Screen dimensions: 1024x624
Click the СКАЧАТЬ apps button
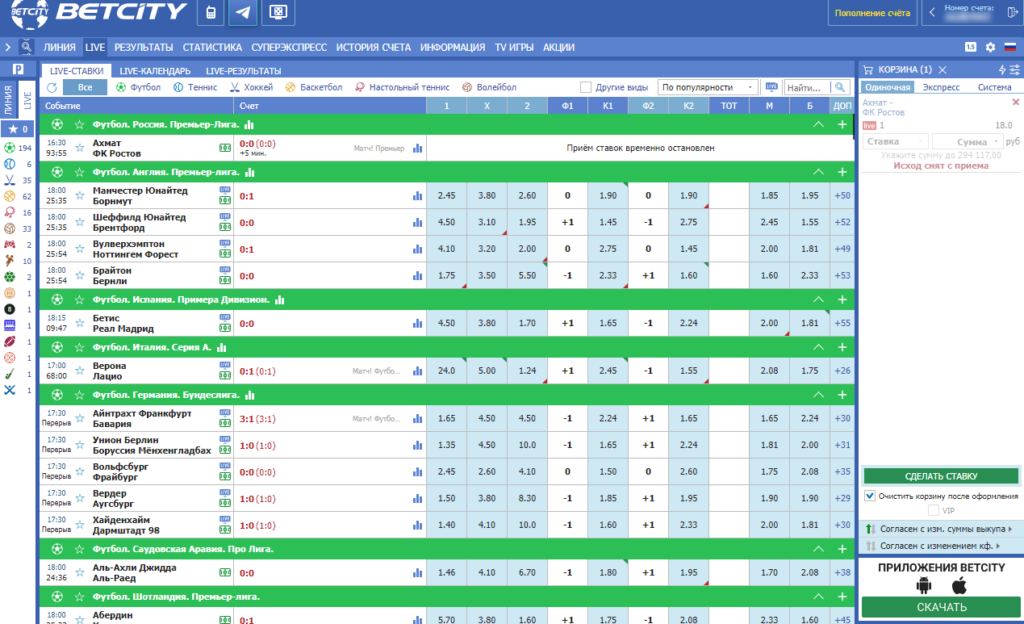click(x=941, y=607)
